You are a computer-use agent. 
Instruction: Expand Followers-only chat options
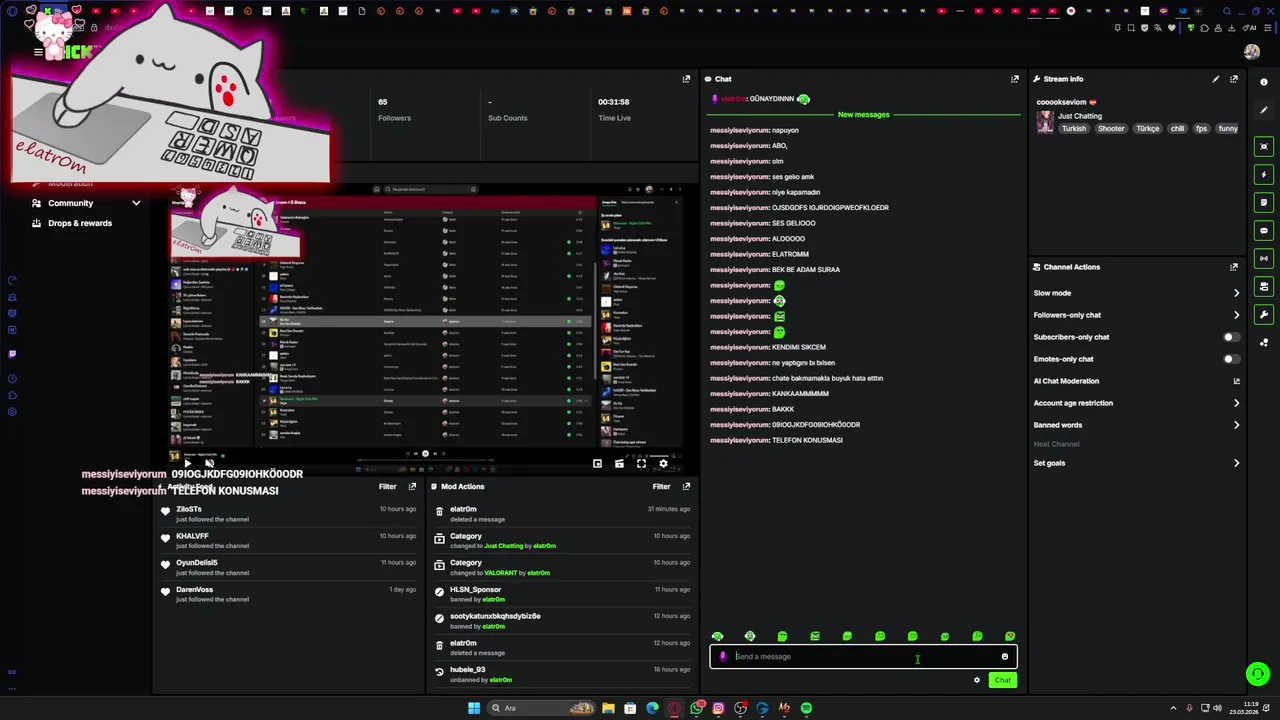(x=1236, y=315)
